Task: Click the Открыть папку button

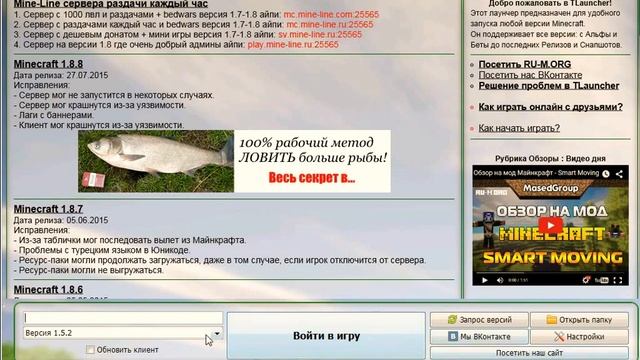Action: (579, 320)
